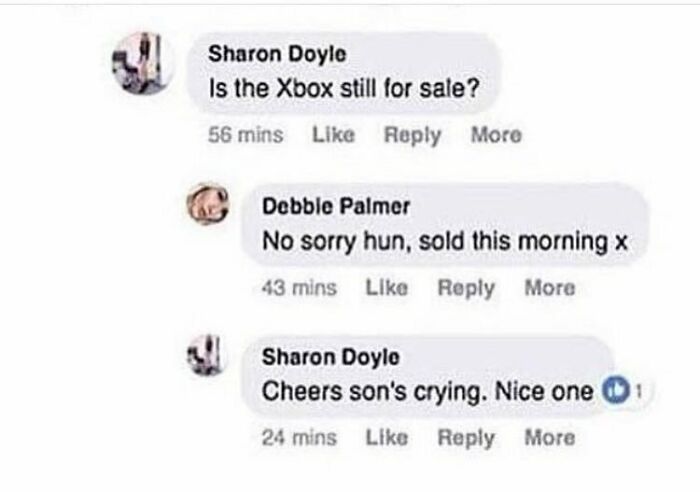Open Debbie Palmer's profile picture
Screen dimensions: 700x492
pos(208,204)
